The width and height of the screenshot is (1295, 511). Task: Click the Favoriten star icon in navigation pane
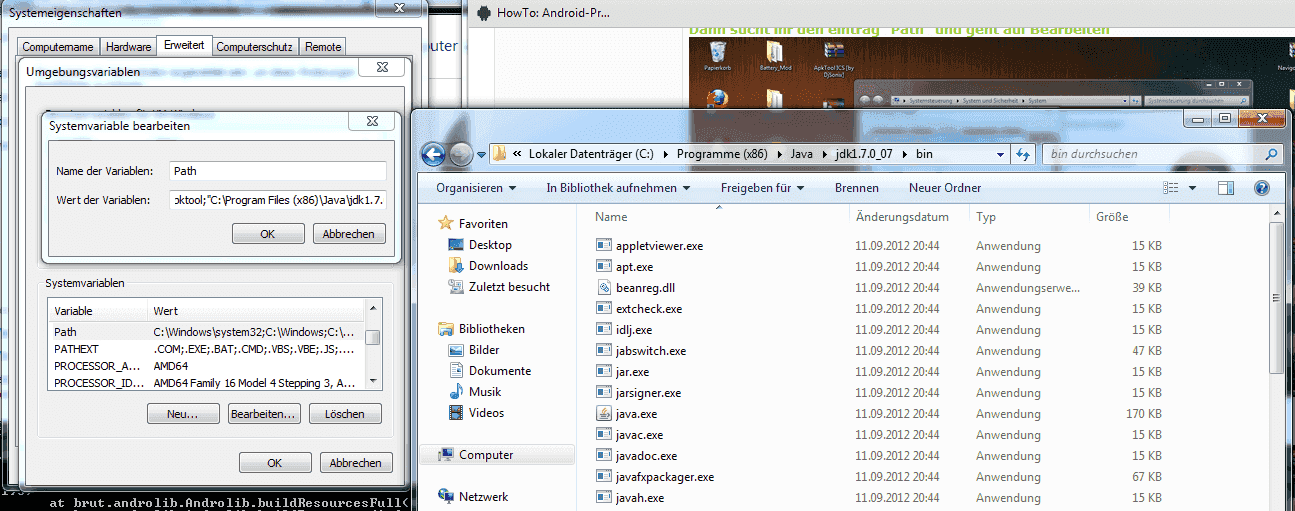(x=447, y=224)
